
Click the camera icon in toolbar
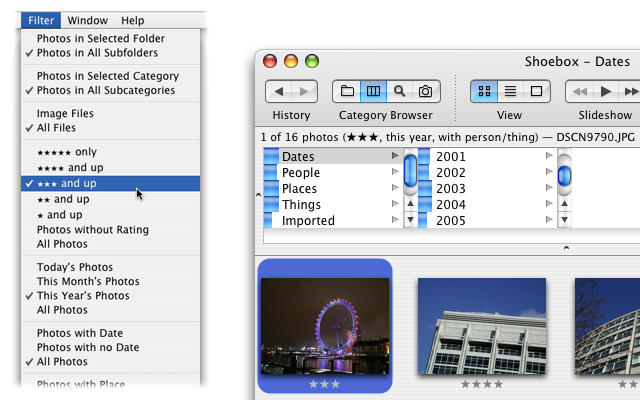(425, 92)
